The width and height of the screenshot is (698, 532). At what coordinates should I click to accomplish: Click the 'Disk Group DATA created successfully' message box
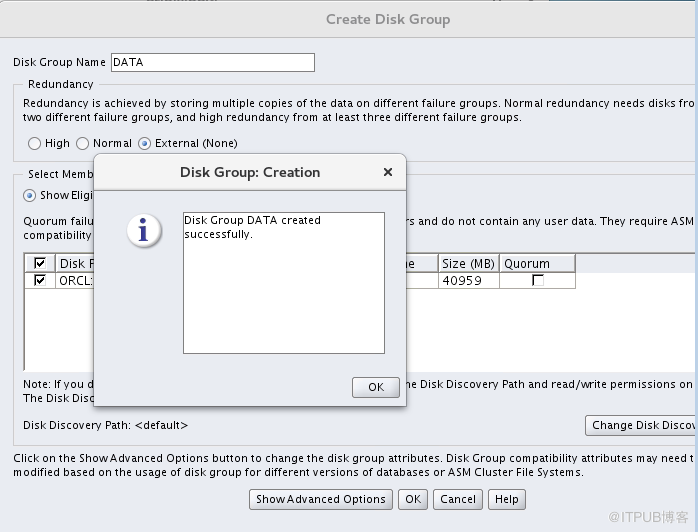[x=284, y=283]
